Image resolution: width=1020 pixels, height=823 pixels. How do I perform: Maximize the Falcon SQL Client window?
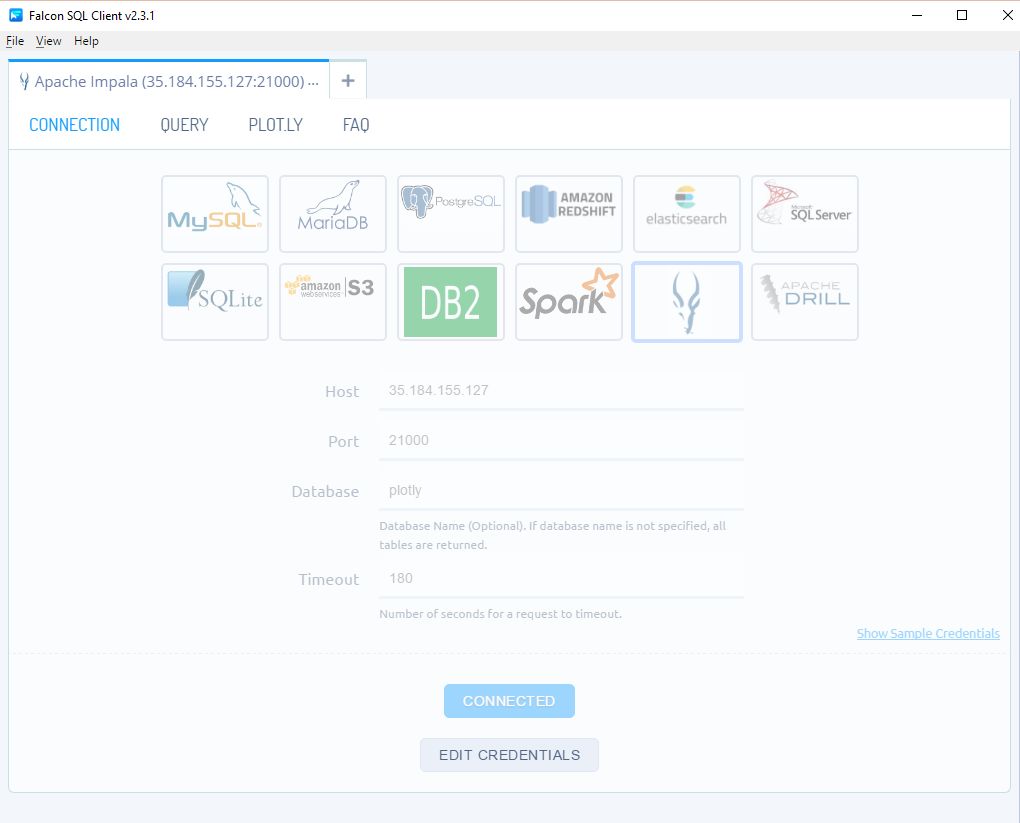962,15
